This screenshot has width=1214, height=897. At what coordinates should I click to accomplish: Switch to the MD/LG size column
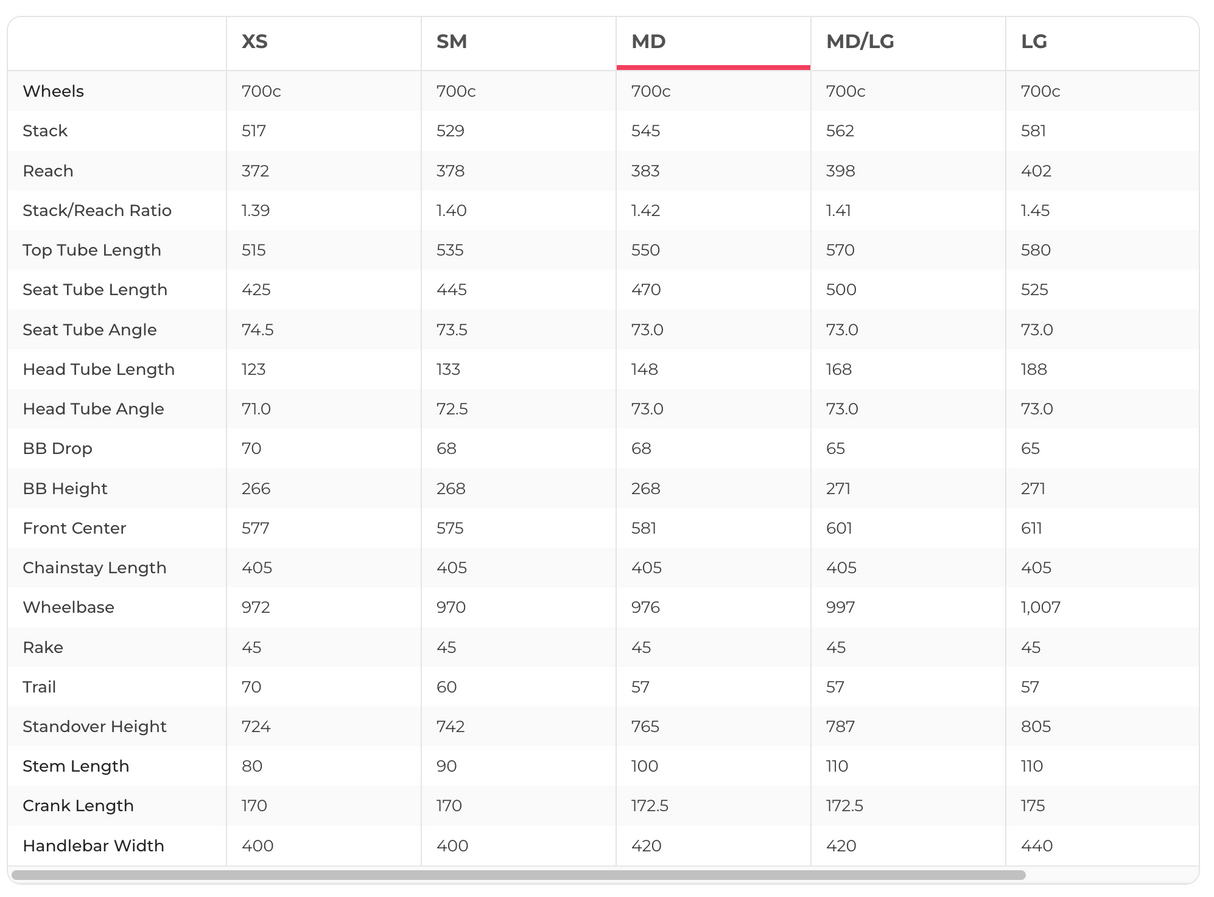tap(860, 42)
